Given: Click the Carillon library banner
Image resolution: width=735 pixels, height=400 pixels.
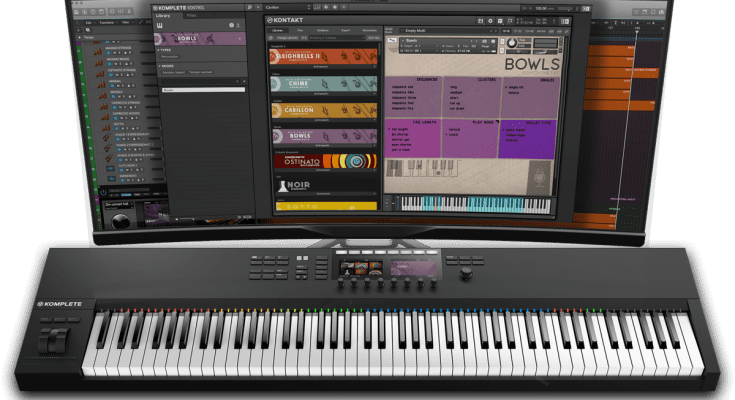Looking at the screenshot, I should [x=323, y=109].
